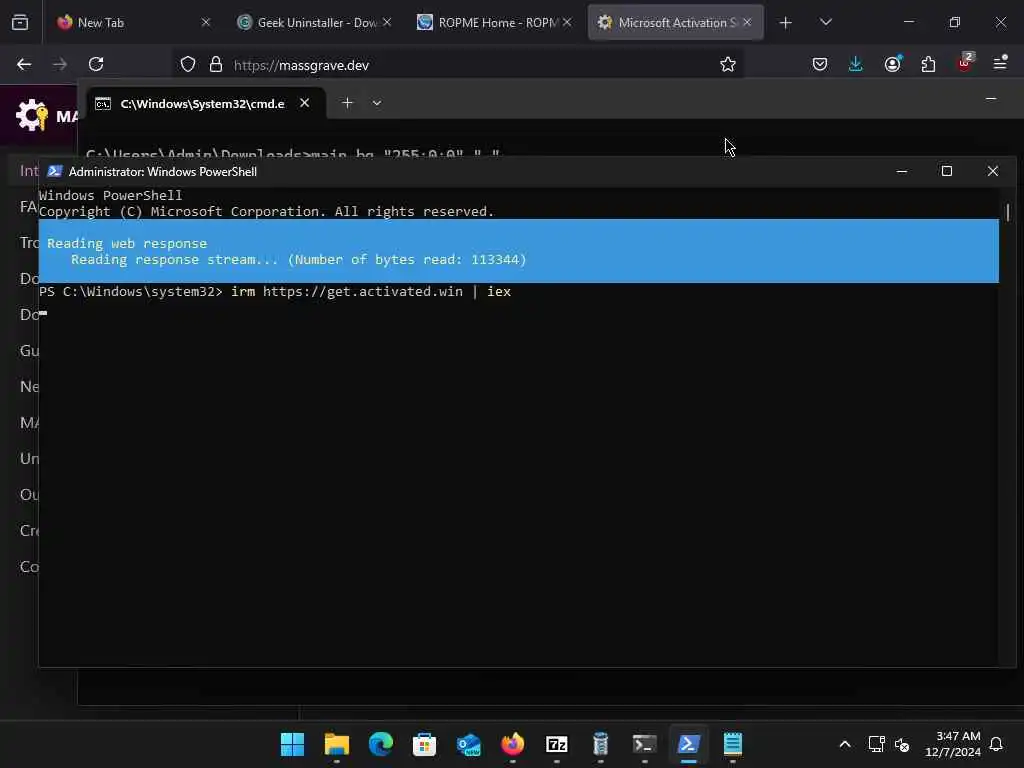1024x768 pixels.
Task: Close the cmd.exe terminal tab
Action: pyautogui.click(x=304, y=103)
